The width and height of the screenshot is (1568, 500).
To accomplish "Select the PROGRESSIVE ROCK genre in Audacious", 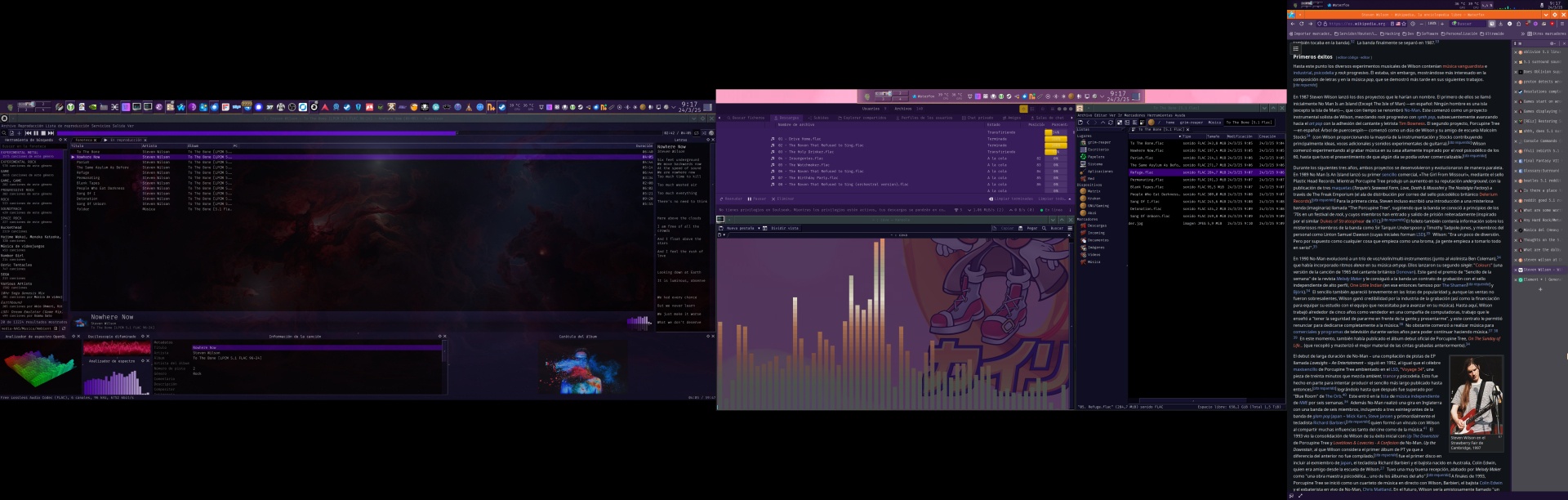I will pos(33,191).
